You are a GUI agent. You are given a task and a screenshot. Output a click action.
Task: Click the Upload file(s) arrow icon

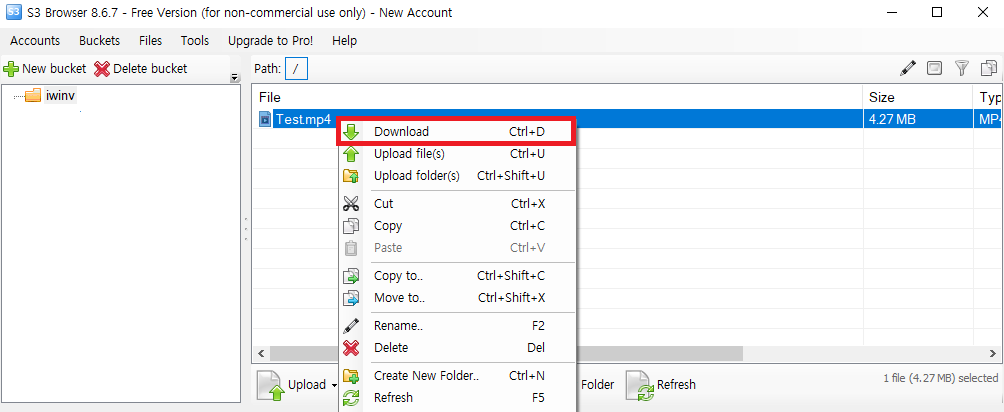(x=351, y=154)
